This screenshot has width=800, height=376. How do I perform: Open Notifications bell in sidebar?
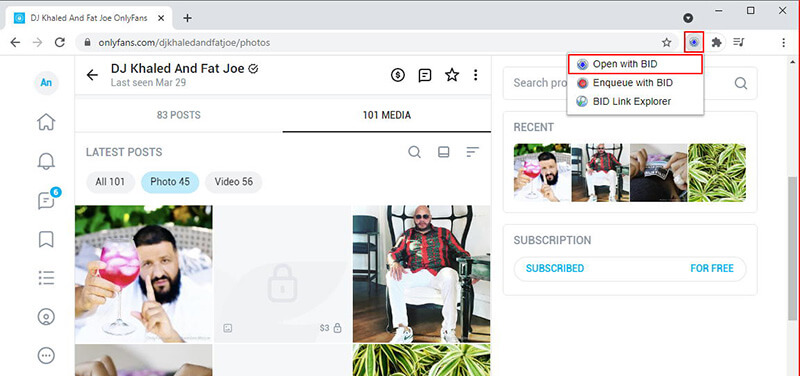tap(46, 161)
